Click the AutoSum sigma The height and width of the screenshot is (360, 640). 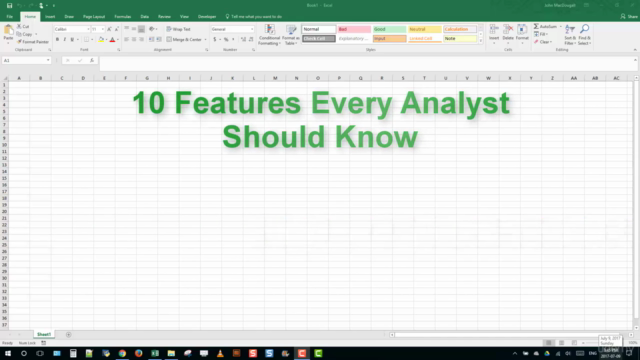(536, 26)
